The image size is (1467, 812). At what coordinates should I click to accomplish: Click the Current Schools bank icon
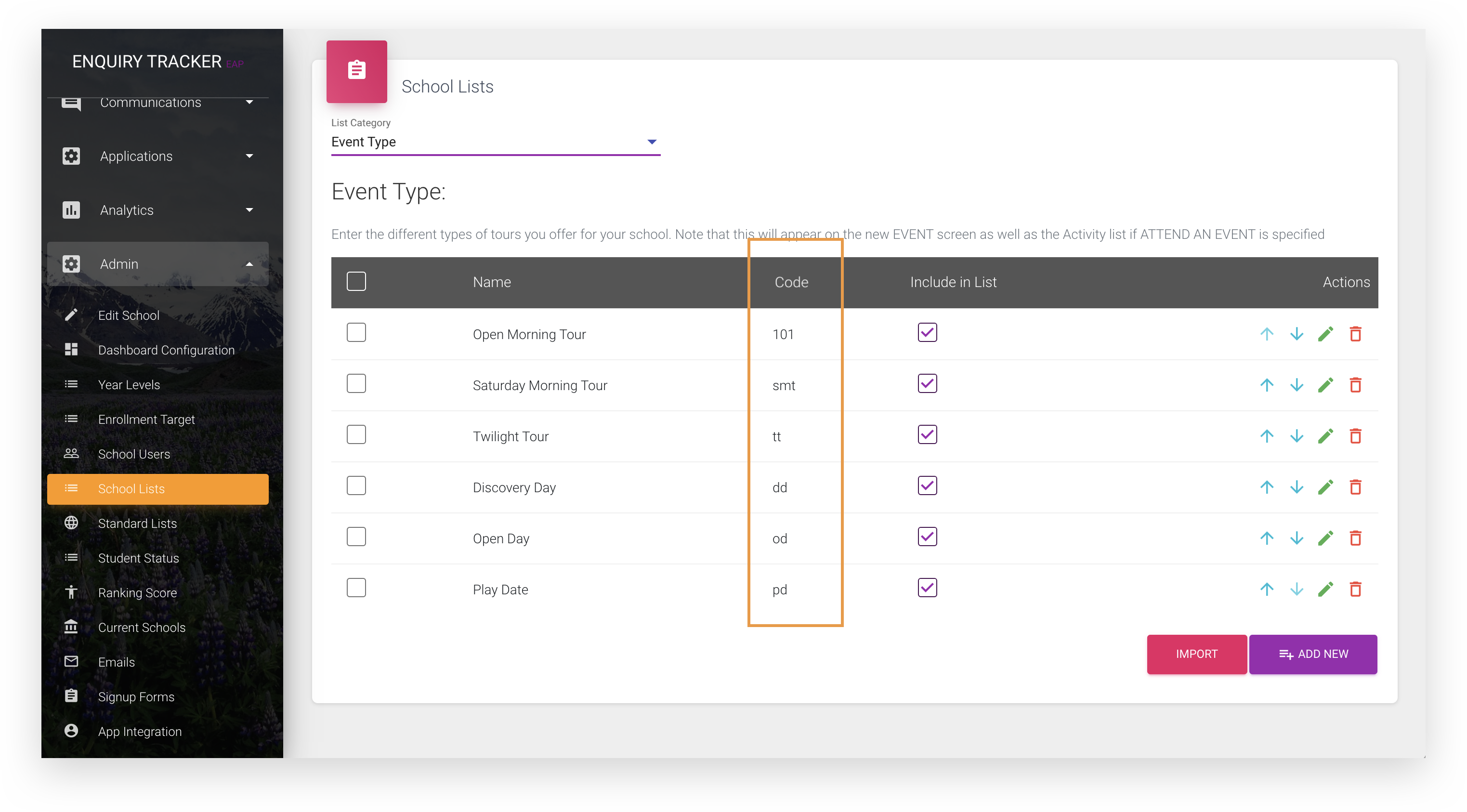(71, 627)
